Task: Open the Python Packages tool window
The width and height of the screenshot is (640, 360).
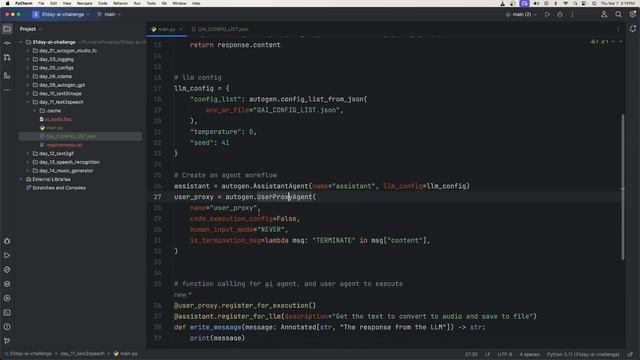Action: [7, 284]
